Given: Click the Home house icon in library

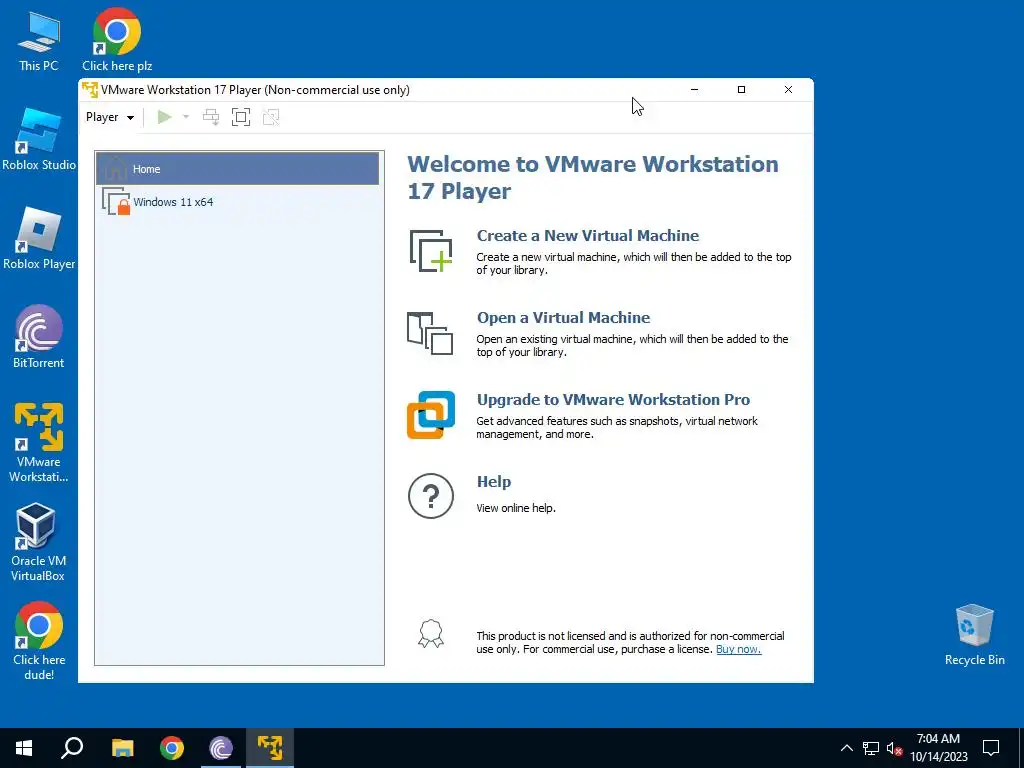Looking at the screenshot, I should coord(116,168).
